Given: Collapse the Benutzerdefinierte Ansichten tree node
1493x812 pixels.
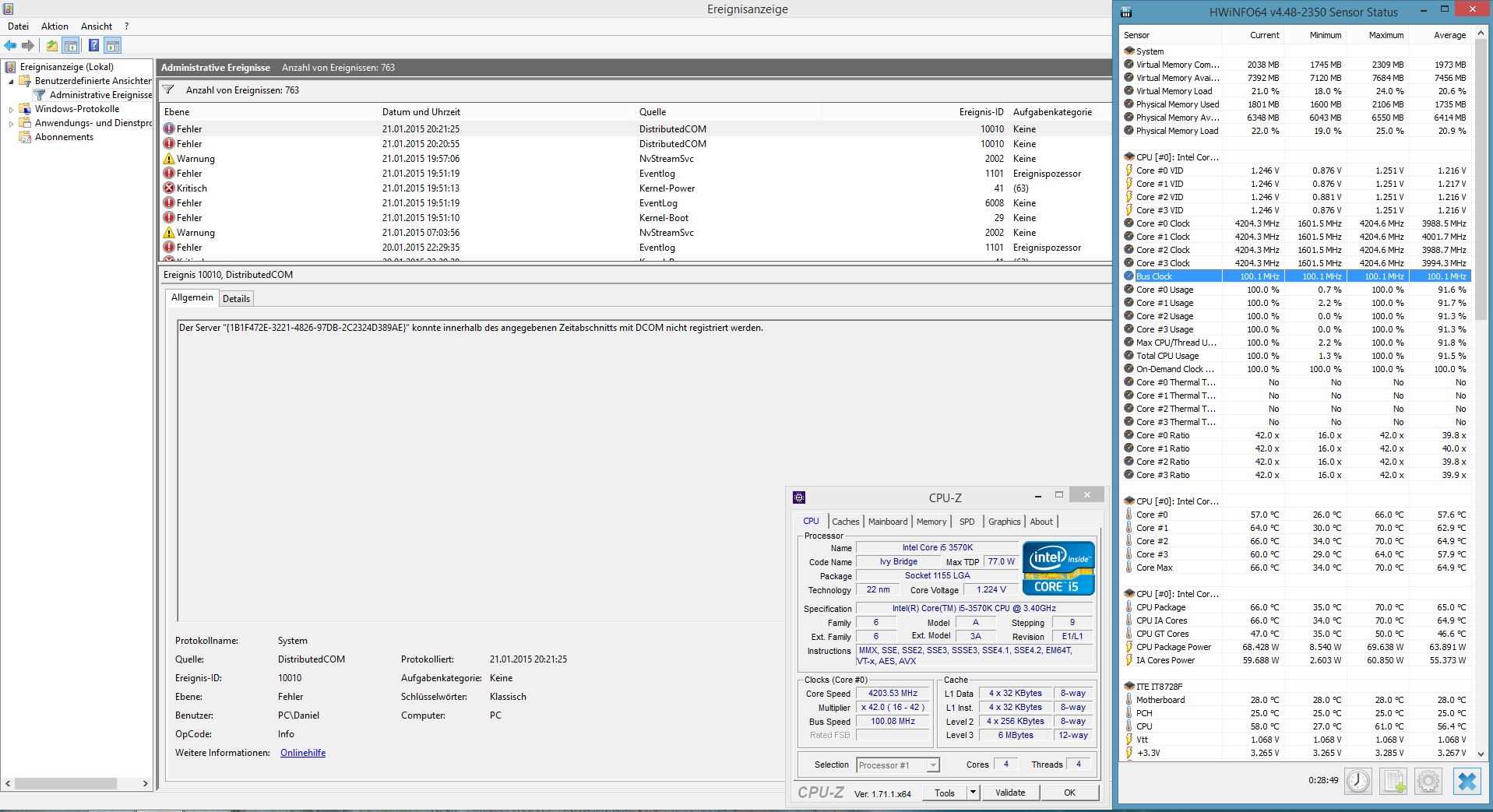Looking at the screenshot, I should point(11,81).
